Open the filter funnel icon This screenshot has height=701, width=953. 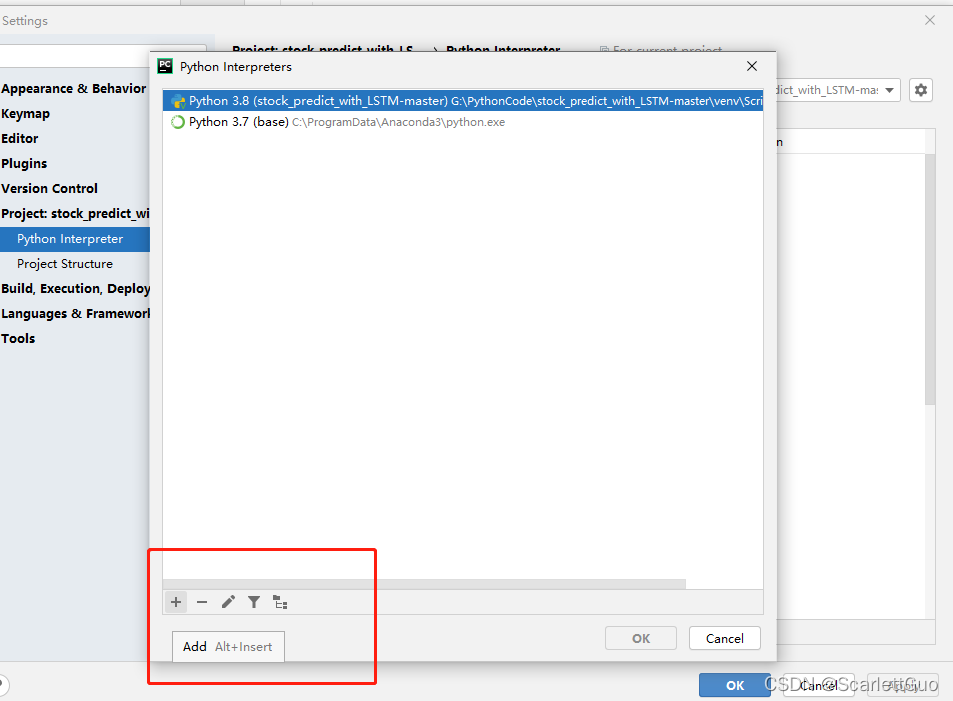[254, 602]
